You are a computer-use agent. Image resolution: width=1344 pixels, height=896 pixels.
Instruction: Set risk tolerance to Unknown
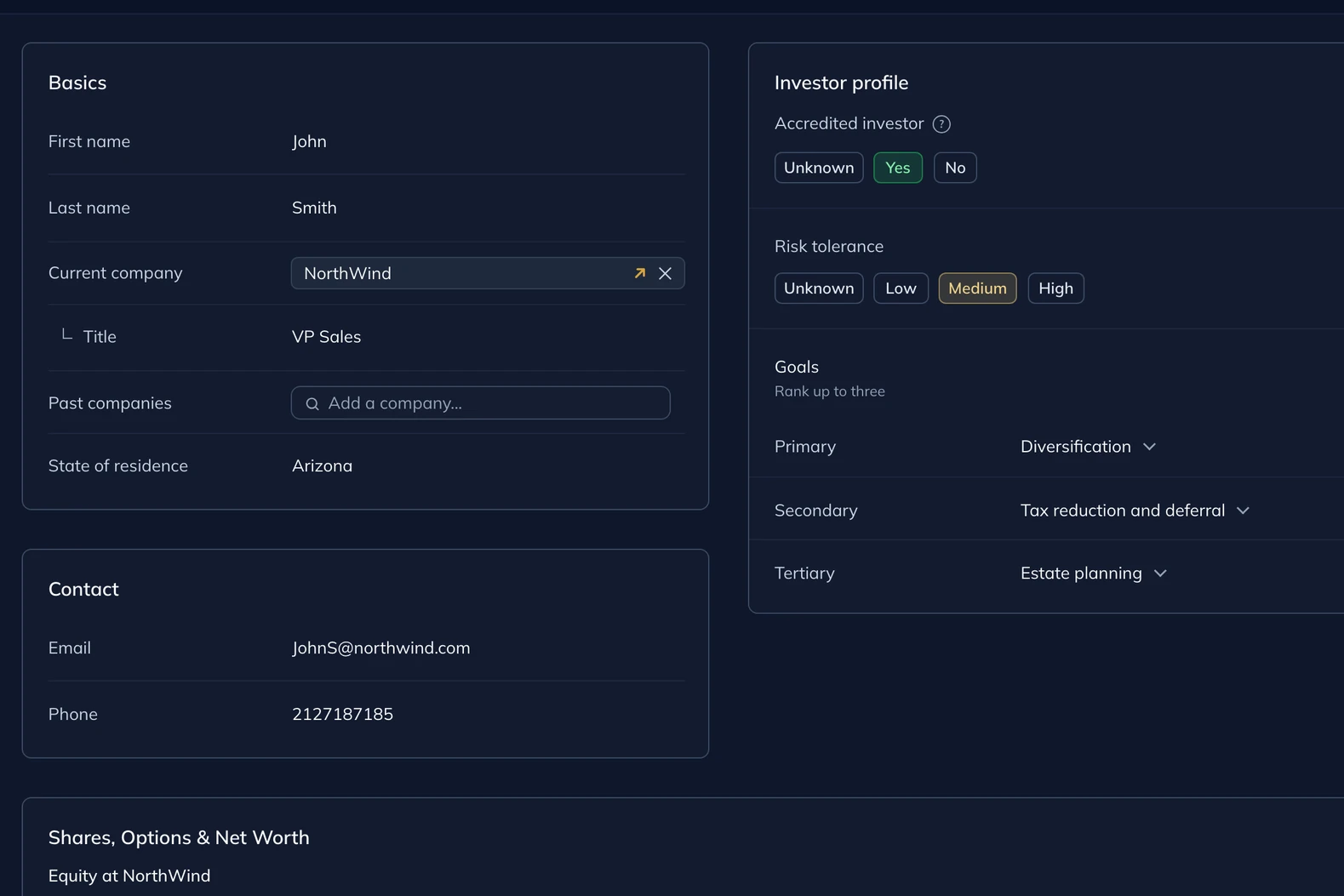[x=819, y=288]
